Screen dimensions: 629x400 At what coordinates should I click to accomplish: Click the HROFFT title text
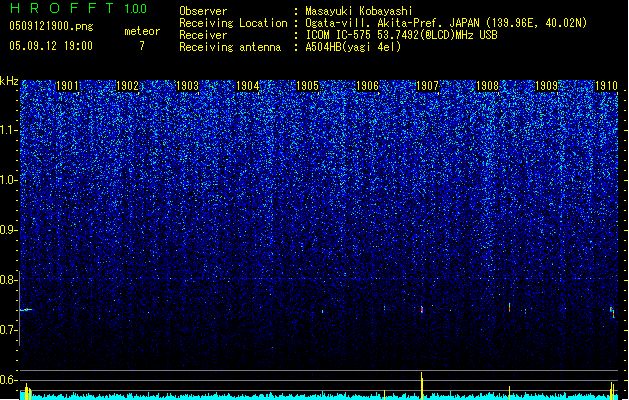(x=63, y=8)
